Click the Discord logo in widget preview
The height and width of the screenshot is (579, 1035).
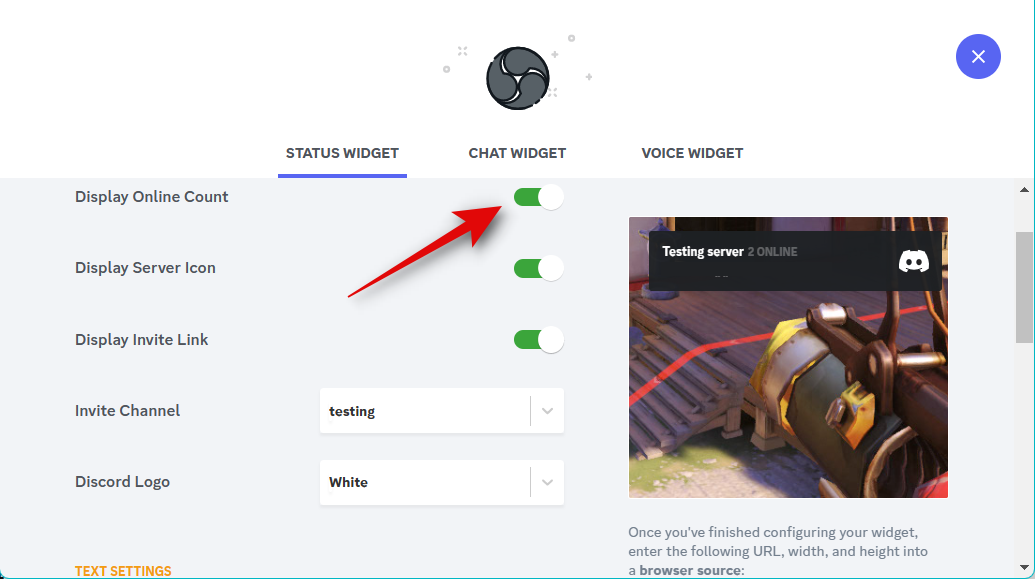pyautogui.click(x=914, y=261)
